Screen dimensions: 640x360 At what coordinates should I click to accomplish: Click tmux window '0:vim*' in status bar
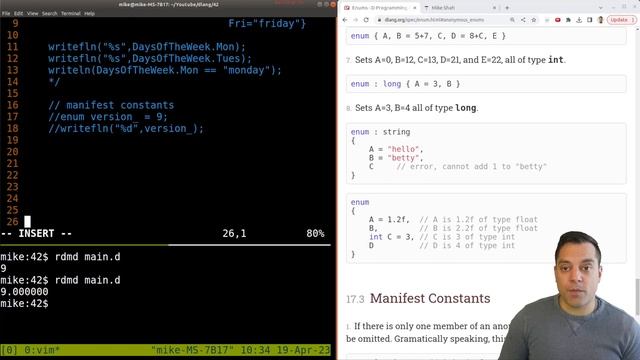tap(42, 350)
